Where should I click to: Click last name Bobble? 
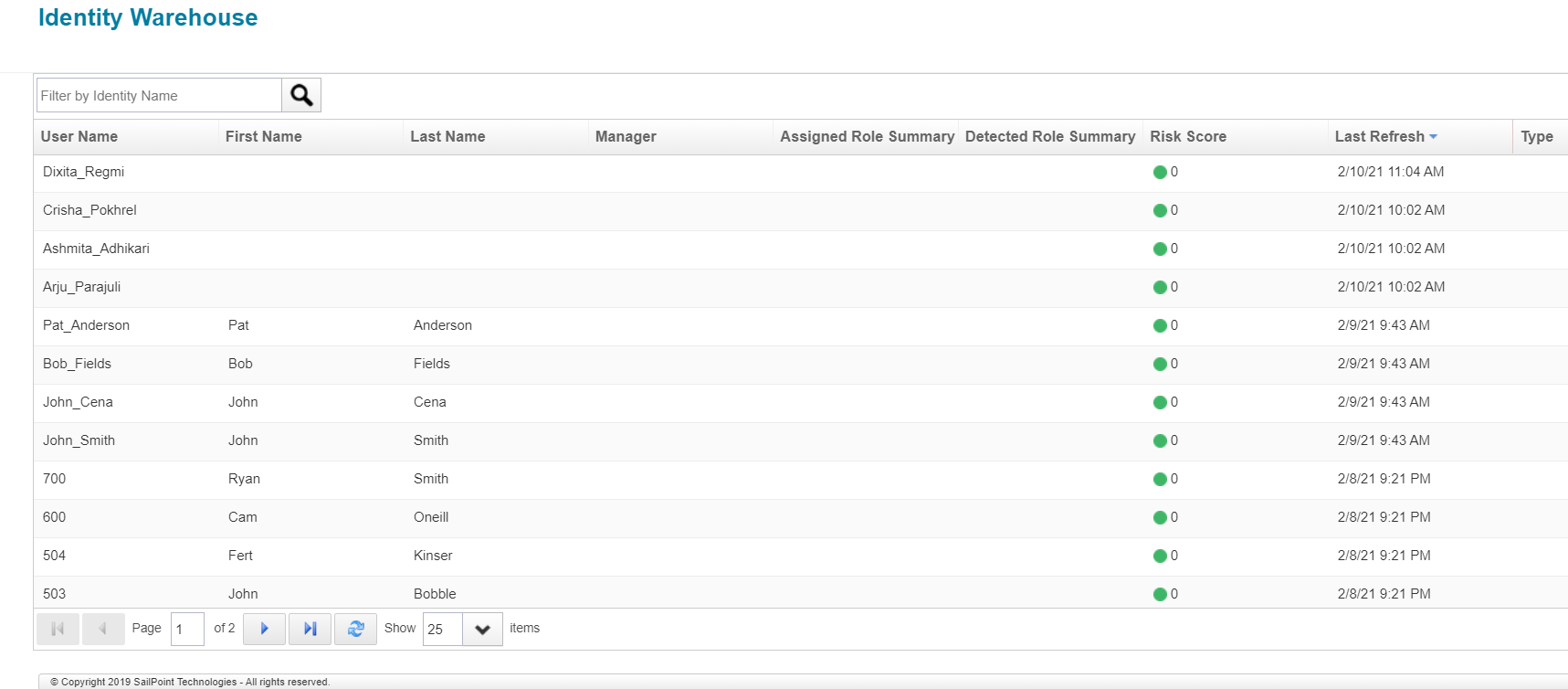click(435, 594)
